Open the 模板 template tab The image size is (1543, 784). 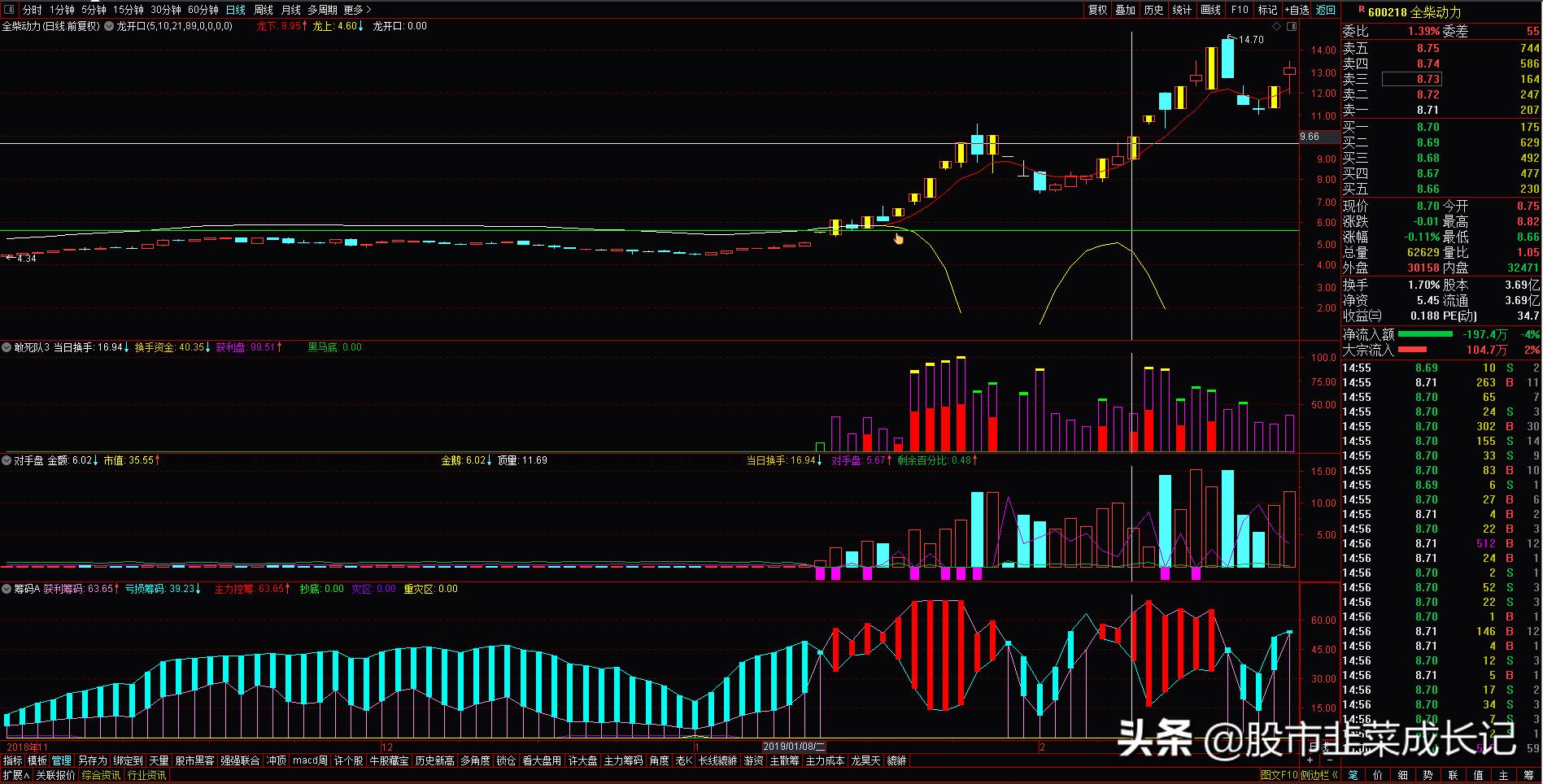(37, 760)
